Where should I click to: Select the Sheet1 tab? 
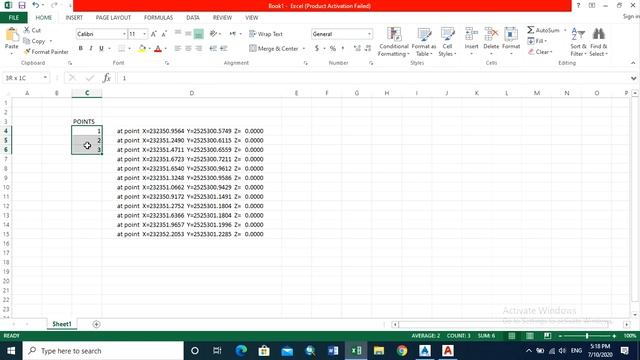coord(62,324)
